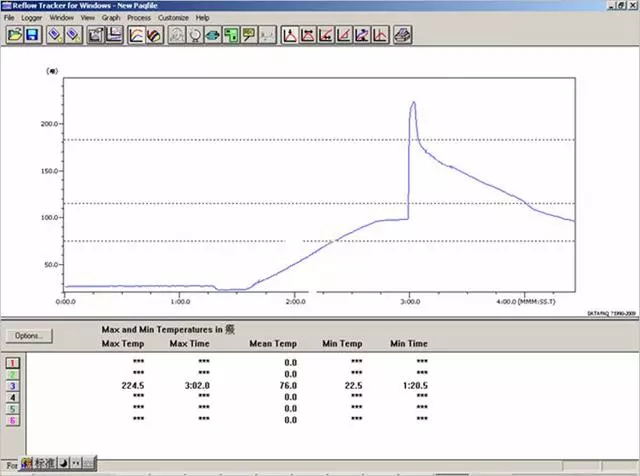This screenshot has width=640, height=476.
Task: Click the circular reset toolbar icon
Action: tap(195, 35)
